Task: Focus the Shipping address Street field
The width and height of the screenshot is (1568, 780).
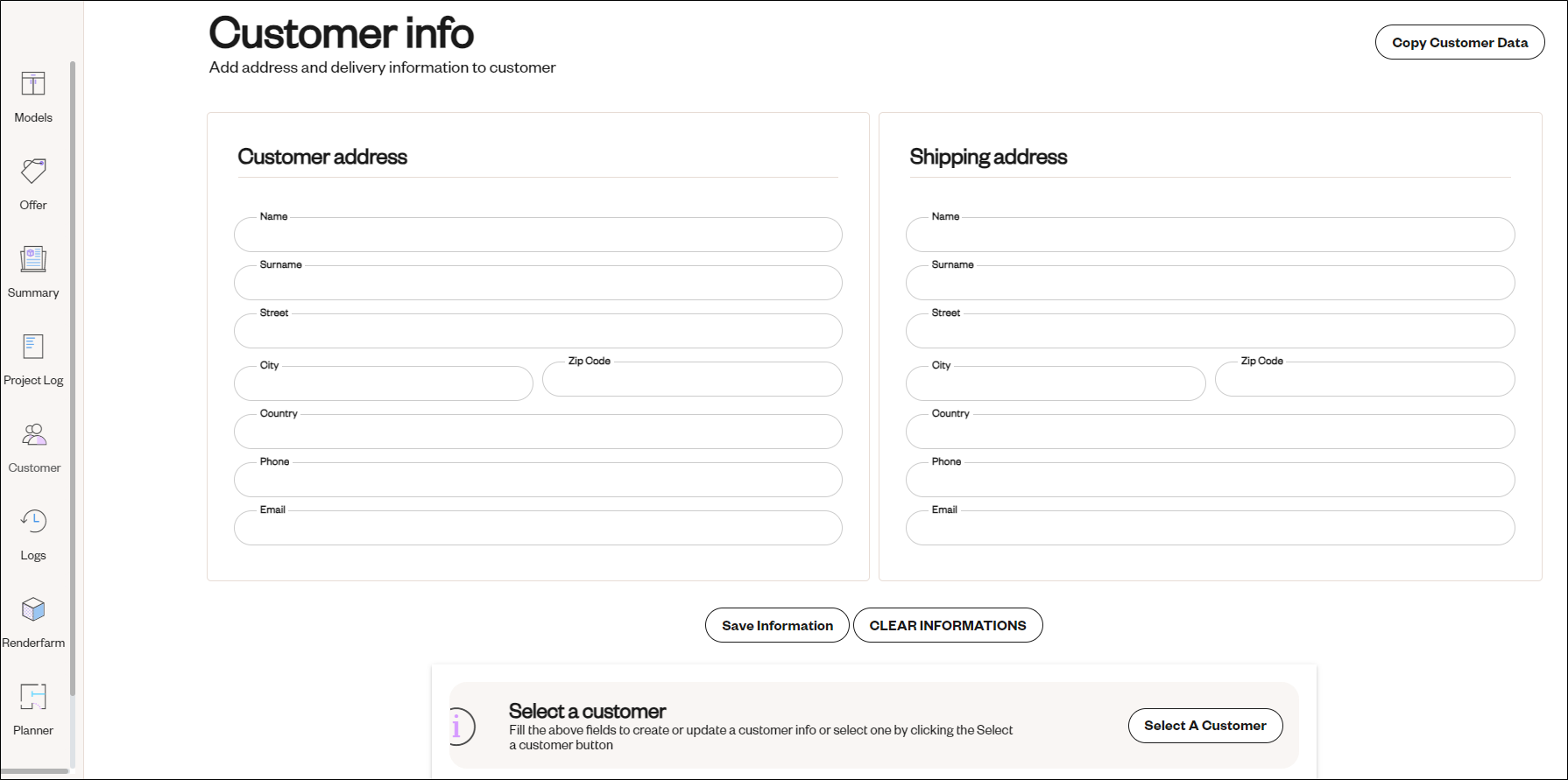Action: (x=1210, y=331)
